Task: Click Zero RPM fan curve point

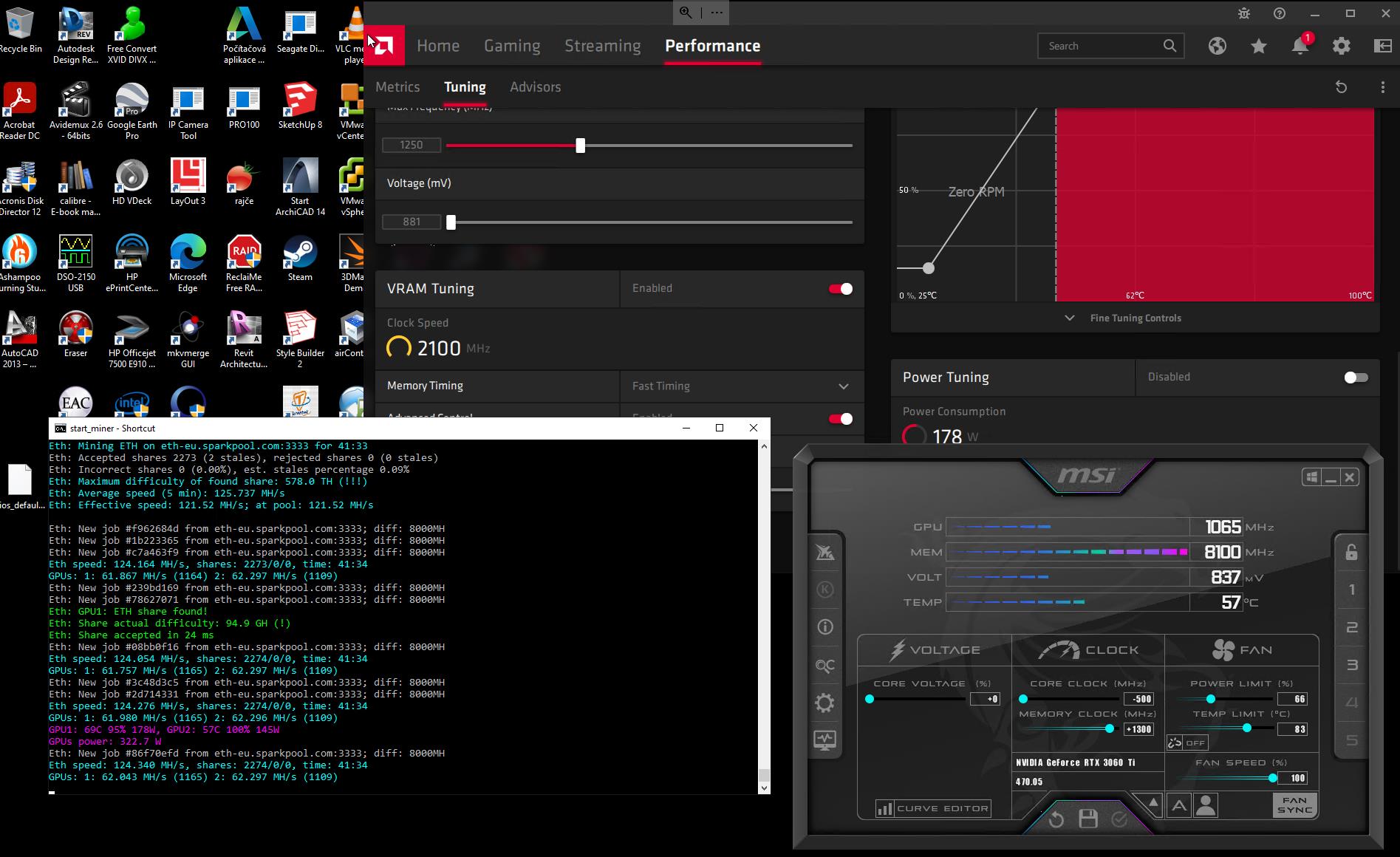Action: [928, 268]
